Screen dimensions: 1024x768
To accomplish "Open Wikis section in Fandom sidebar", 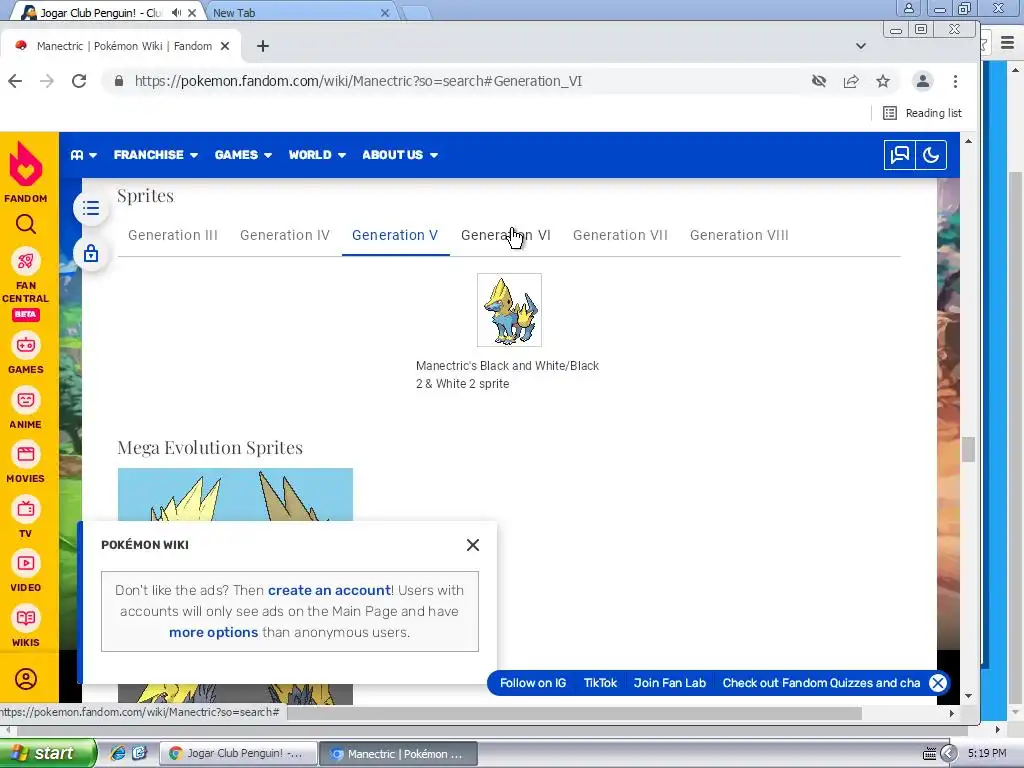I will tap(25, 627).
